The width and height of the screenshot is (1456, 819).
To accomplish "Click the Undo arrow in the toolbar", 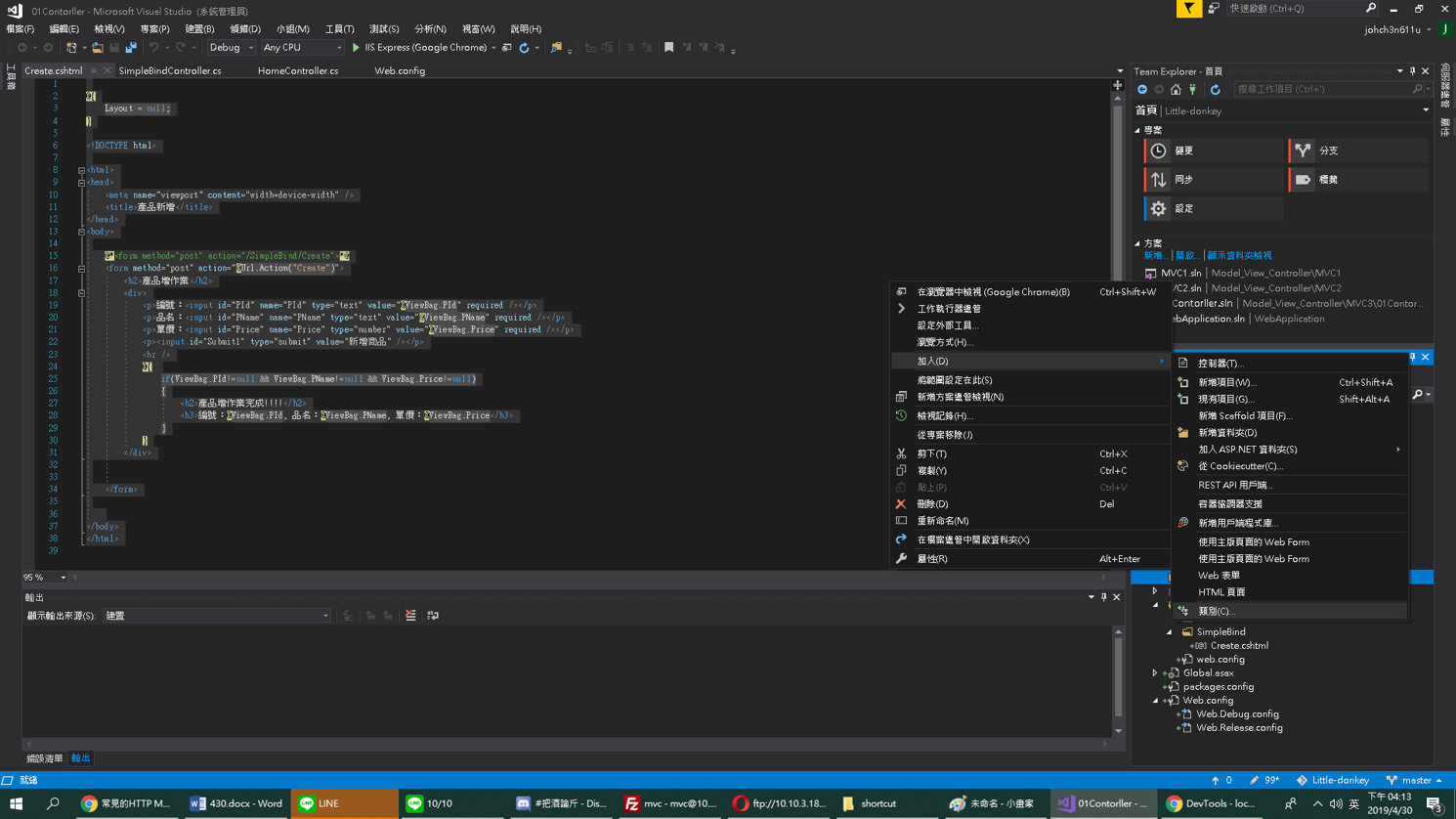I will (x=153, y=47).
